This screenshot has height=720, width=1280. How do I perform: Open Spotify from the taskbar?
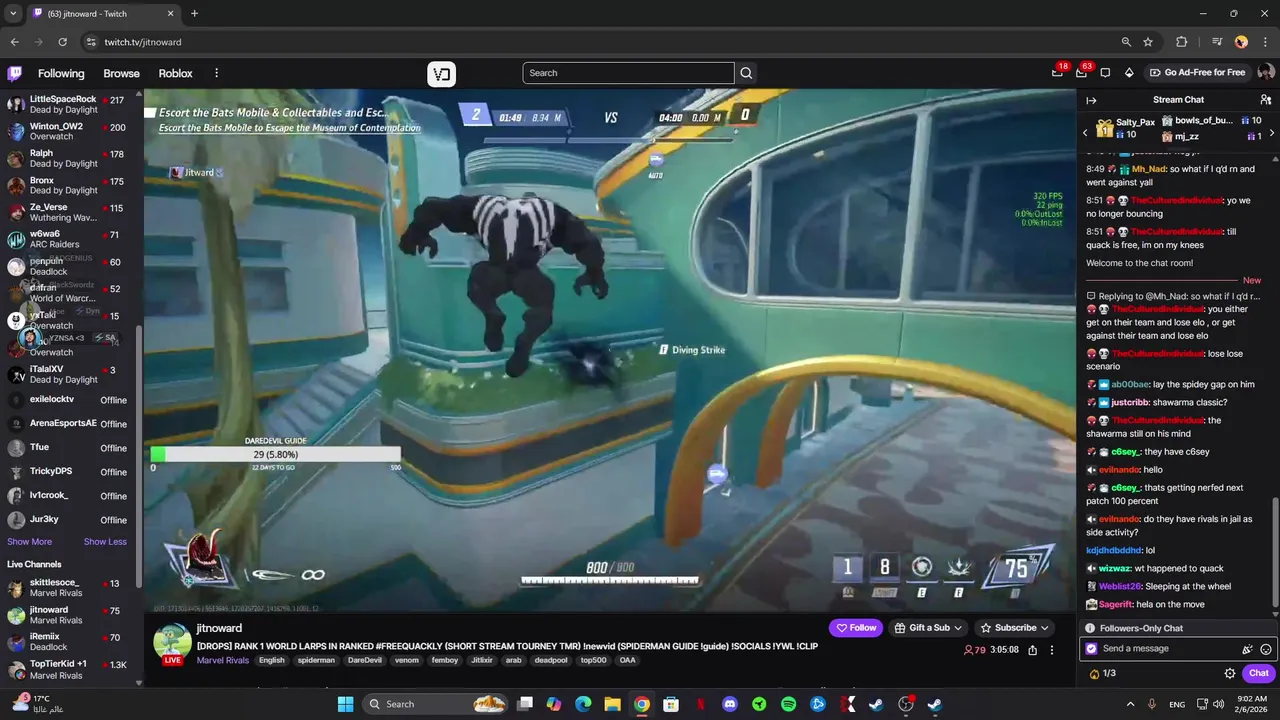788,704
